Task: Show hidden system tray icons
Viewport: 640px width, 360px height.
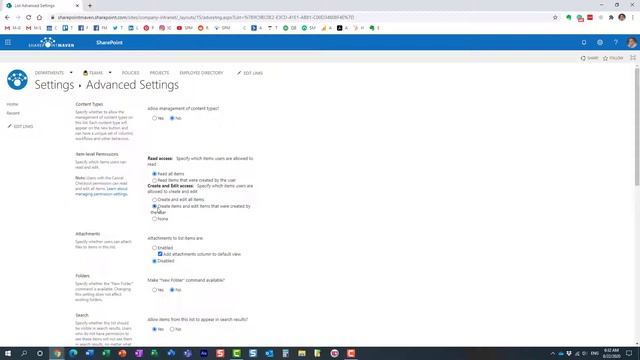Action: (x=553, y=353)
